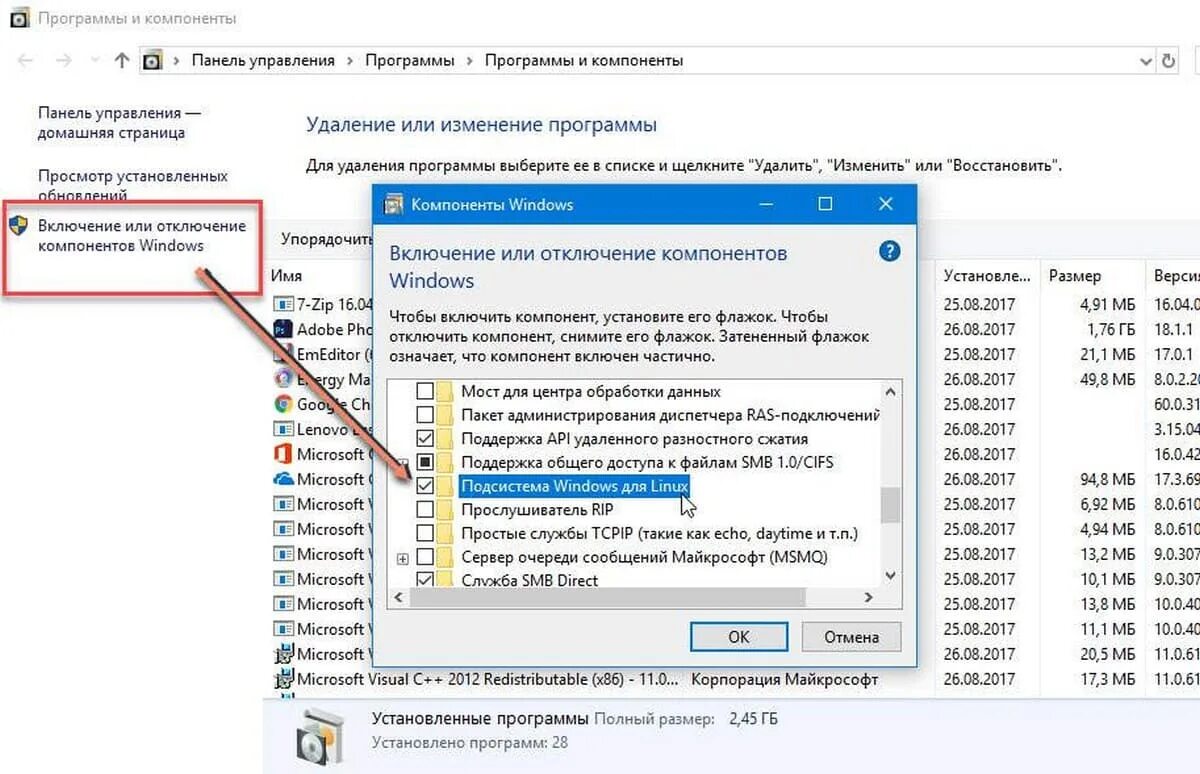Click Отмена button in dialog
Viewport: 1200px width, 774px height.
(x=852, y=636)
